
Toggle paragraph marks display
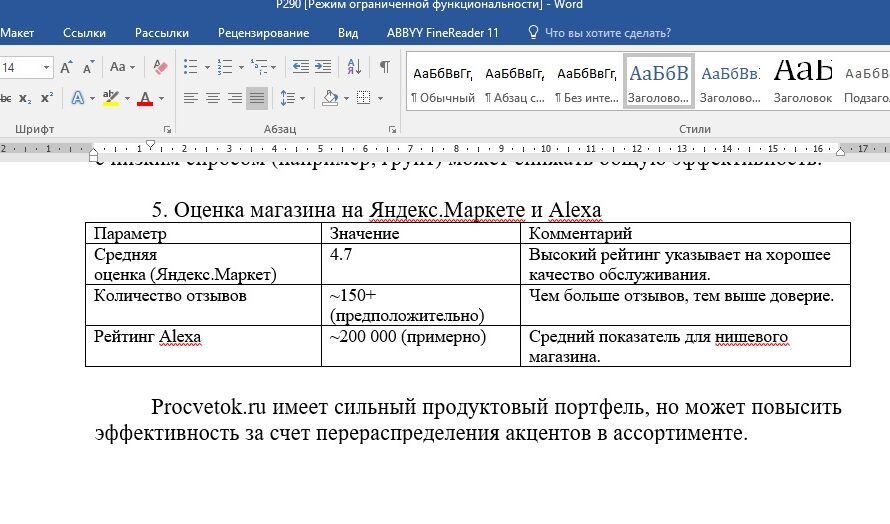tap(384, 67)
